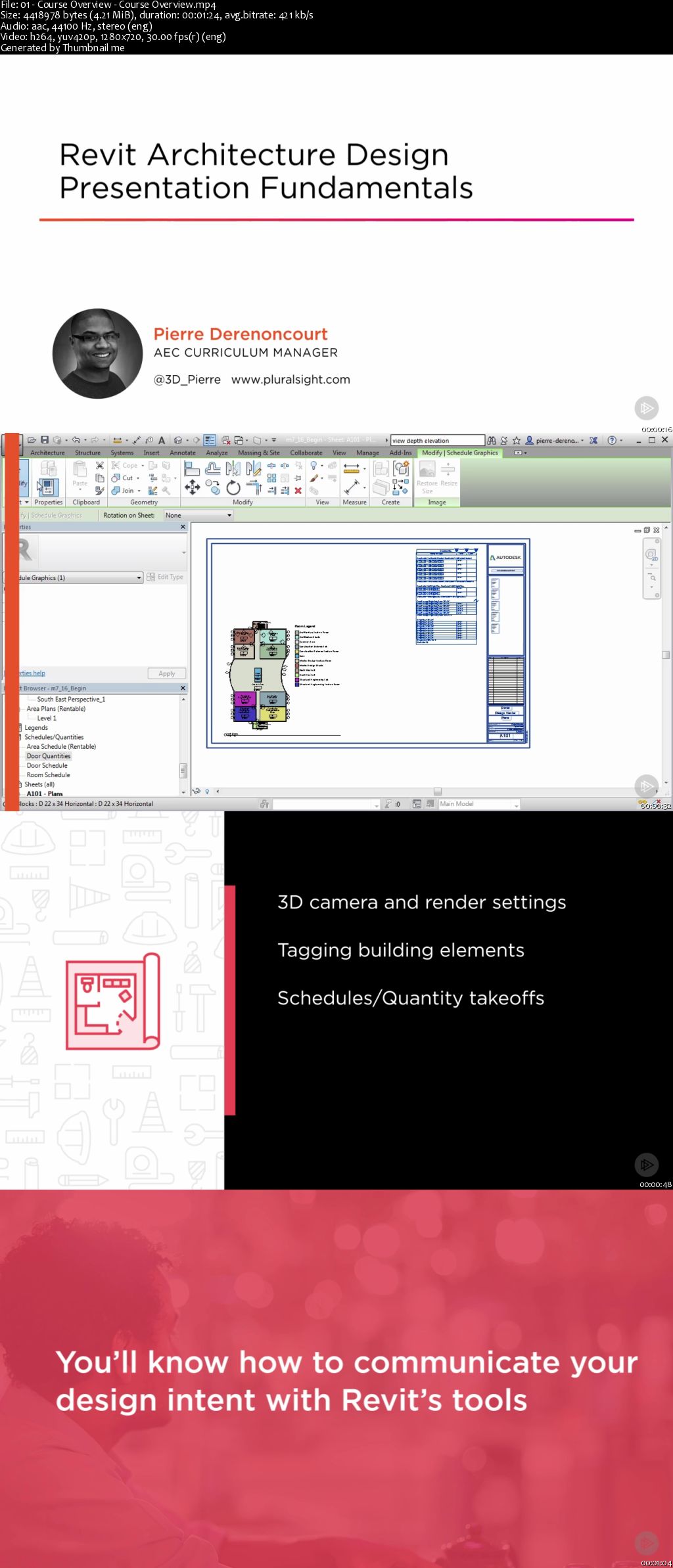Select the scissors Cut to Clipboard icon
This screenshot has width=673, height=1568.
(x=100, y=466)
